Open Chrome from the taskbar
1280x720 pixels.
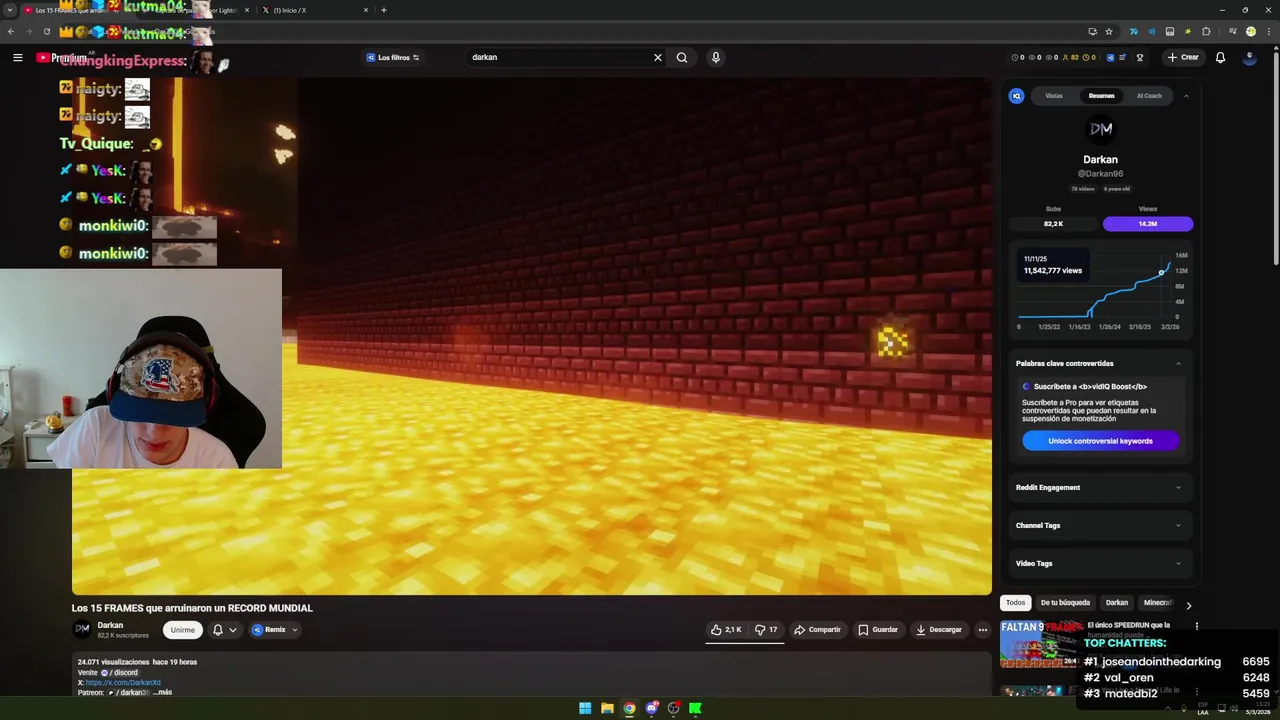tap(629, 708)
